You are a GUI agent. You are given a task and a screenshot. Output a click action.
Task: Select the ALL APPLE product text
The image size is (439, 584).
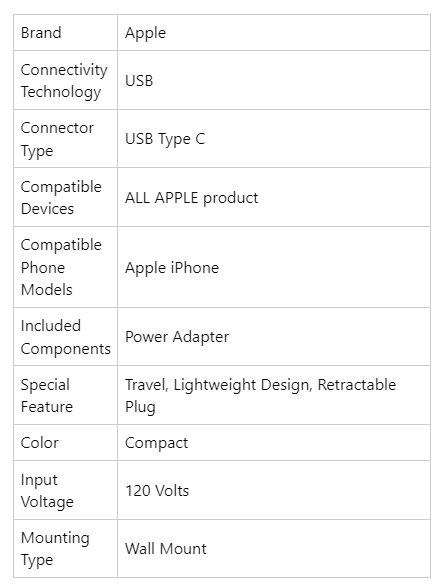(x=191, y=198)
